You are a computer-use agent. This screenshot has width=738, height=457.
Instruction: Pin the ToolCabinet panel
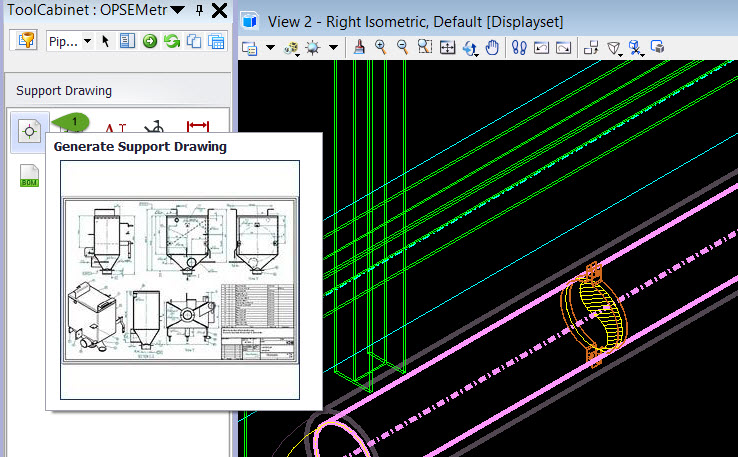[200, 10]
